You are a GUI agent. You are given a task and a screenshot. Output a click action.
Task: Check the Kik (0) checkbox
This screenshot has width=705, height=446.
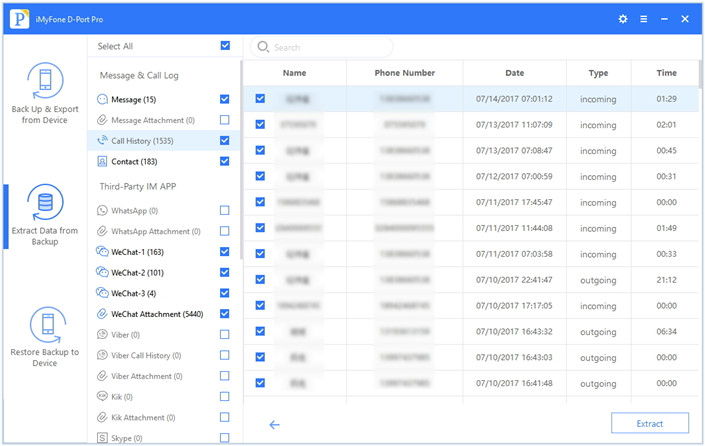click(x=225, y=396)
